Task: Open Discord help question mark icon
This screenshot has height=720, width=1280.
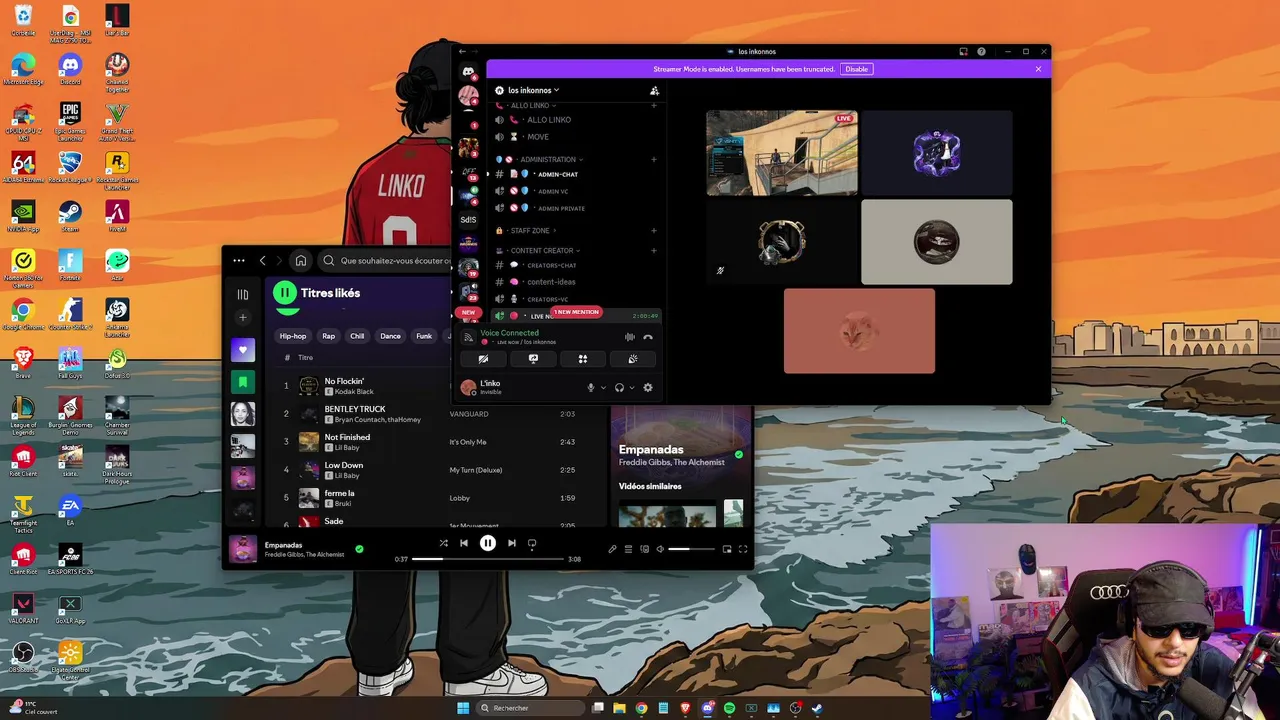Action: point(981,52)
